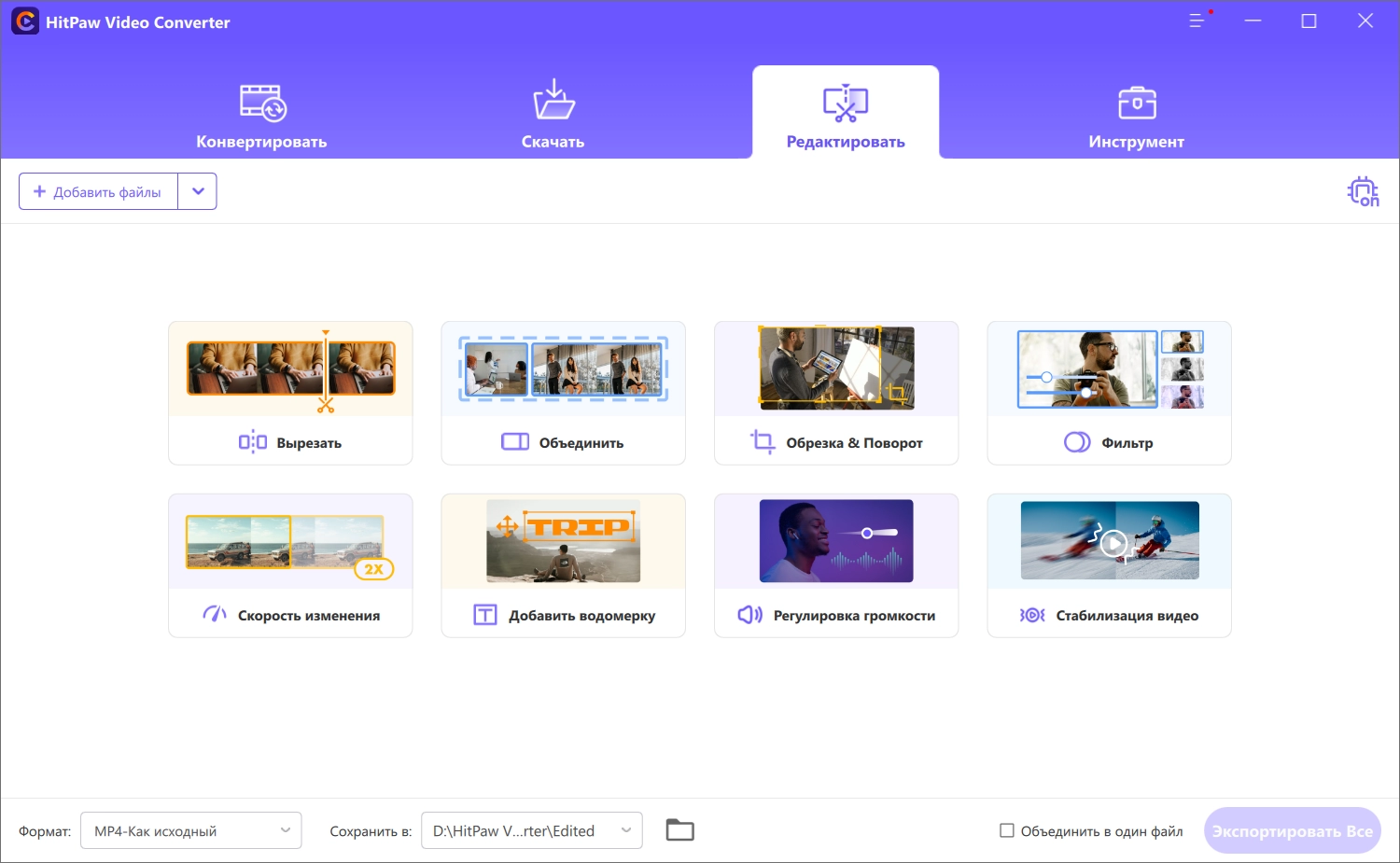Launch Стабилизация видео stabilization tool

coord(1109,565)
